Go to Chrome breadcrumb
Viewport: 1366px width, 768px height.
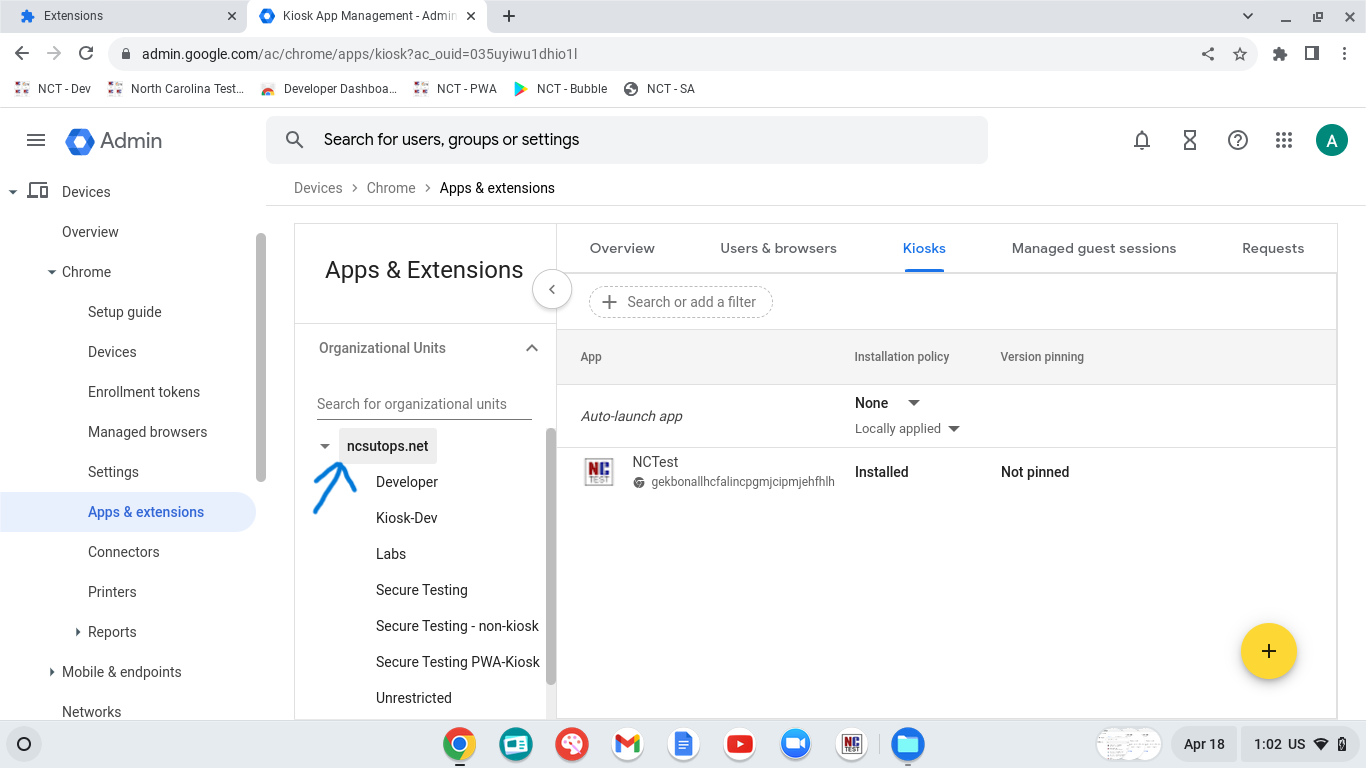tap(391, 188)
